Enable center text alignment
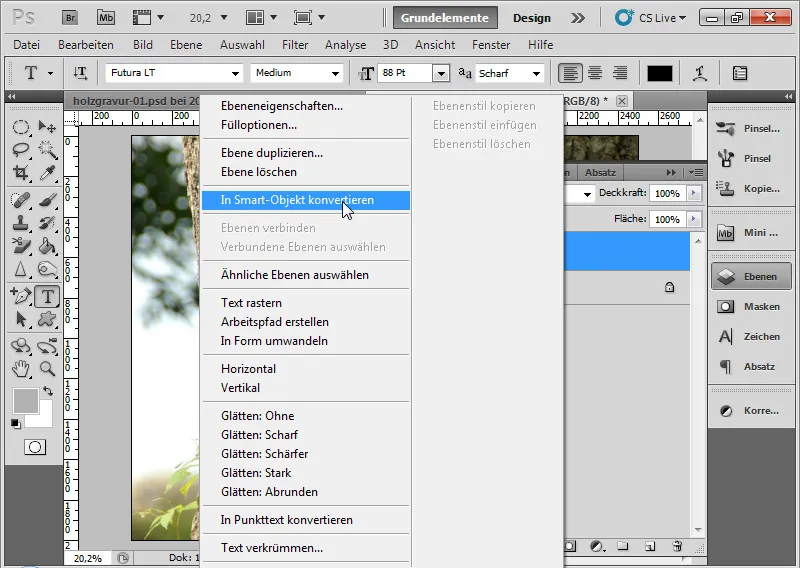The height and width of the screenshot is (568, 800). 595,73
